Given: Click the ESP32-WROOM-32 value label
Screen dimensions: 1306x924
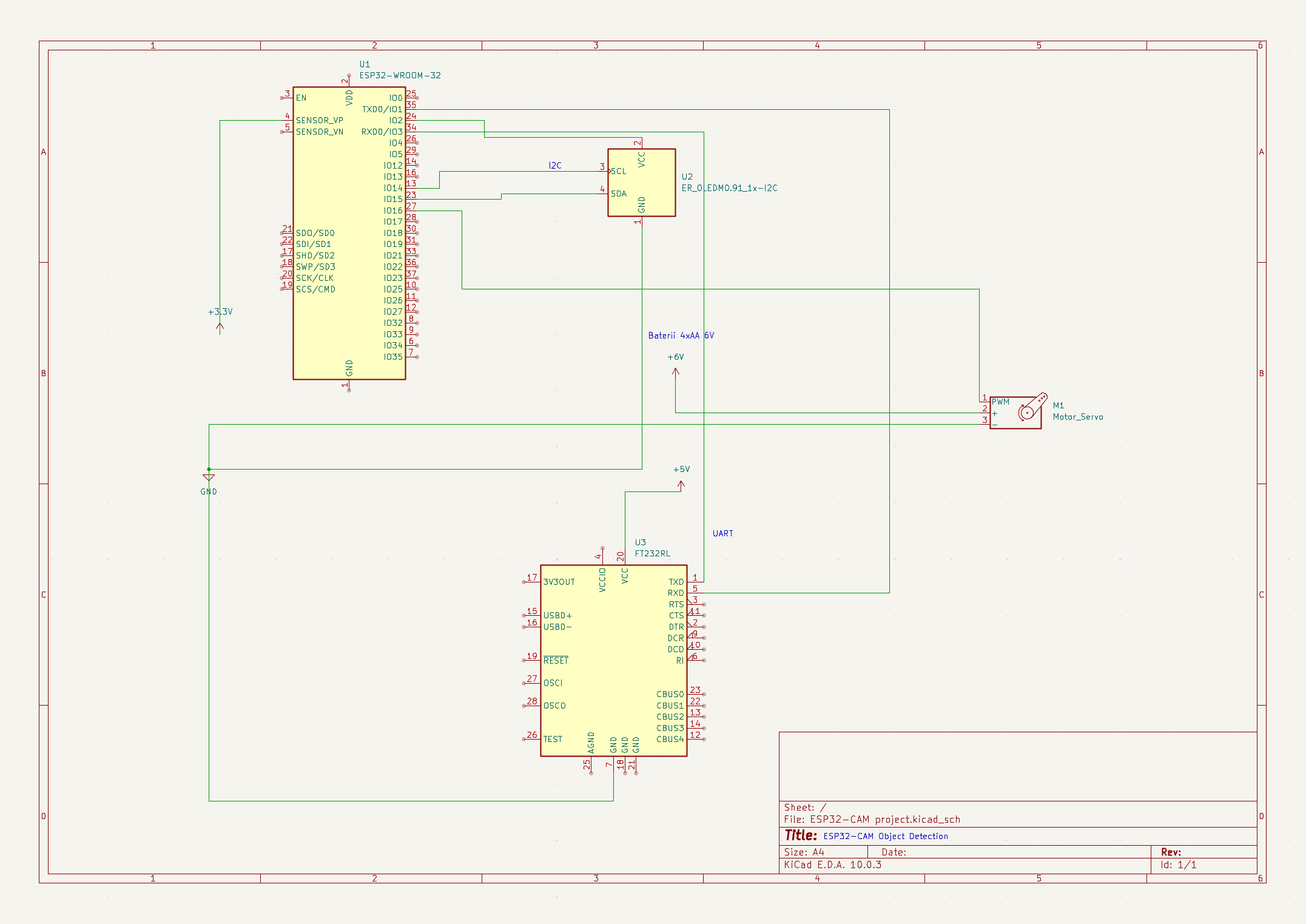Looking at the screenshot, I should click(400, 75).
